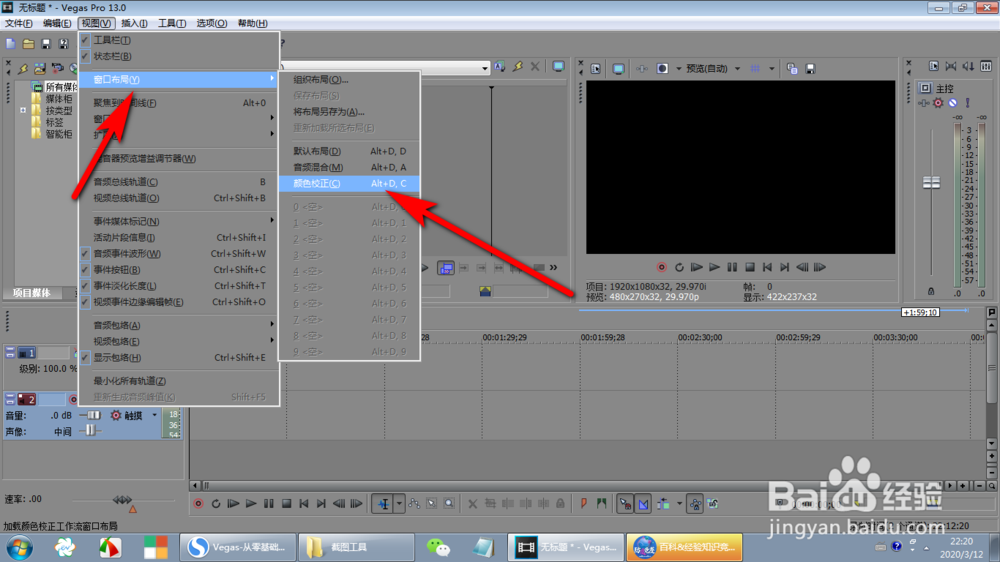Viewport: 1000px width, 562px height.
Task: Click Dim Output icon in master panel
Action: pos(968,66)
